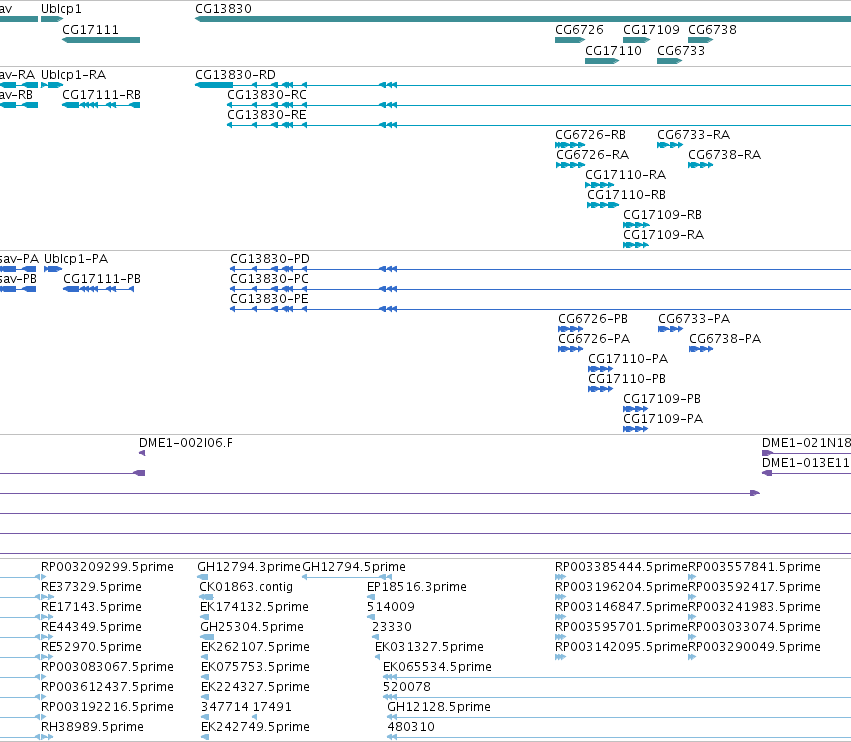Click protein label CG6726-PA
The height and width of the screenshot is (742, 851).
pyautogui.click(x=594, y=339)
